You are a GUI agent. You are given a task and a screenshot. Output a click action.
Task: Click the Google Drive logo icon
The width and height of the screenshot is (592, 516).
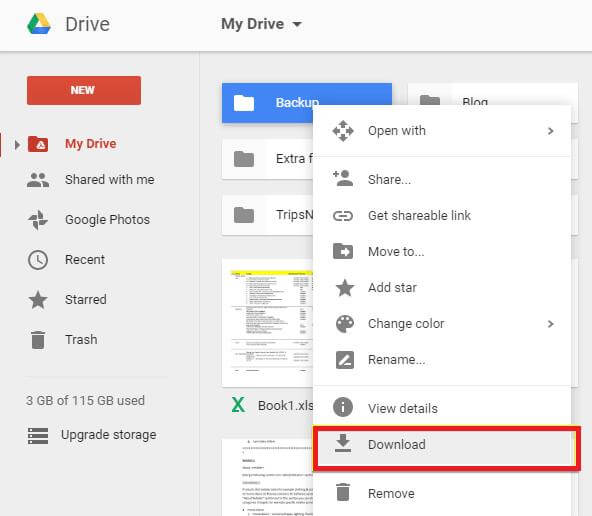[39, 23]
